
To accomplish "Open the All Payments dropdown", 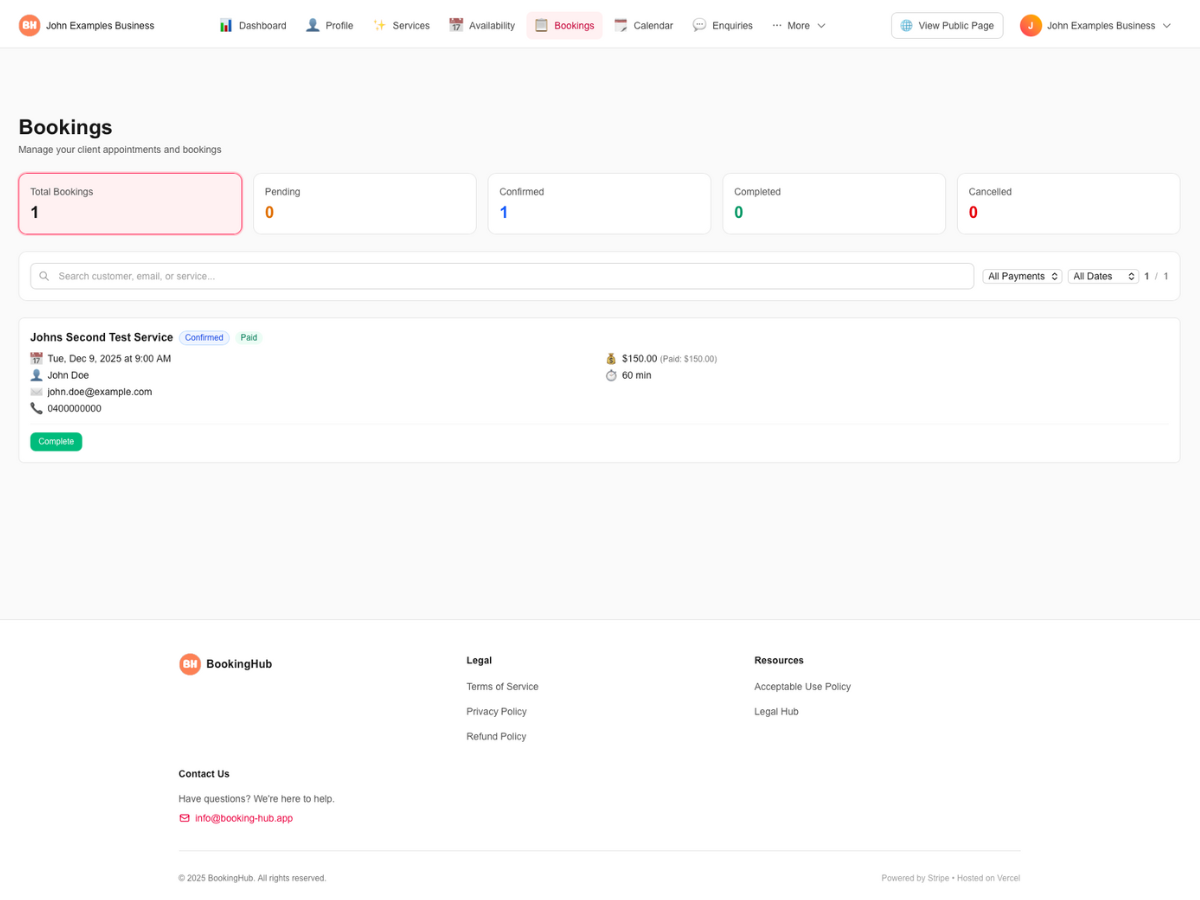I will coord(1021,275).
